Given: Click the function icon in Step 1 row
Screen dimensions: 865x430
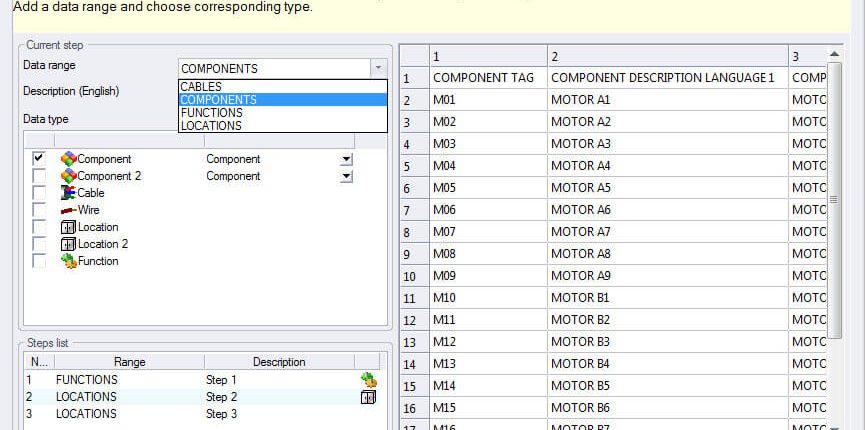Looking at the screenshot, I should (x=369, y=380).
